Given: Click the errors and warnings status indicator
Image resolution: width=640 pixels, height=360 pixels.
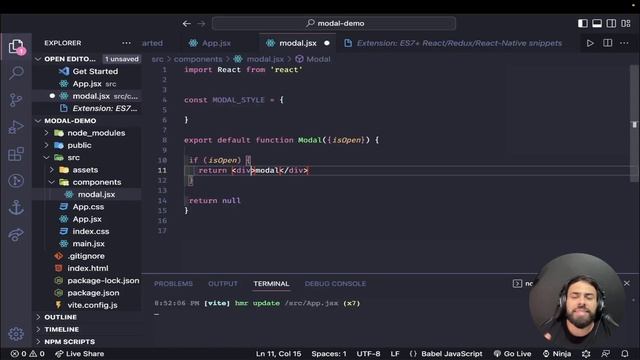Looking at the screenshot, I should coord(28,354).
